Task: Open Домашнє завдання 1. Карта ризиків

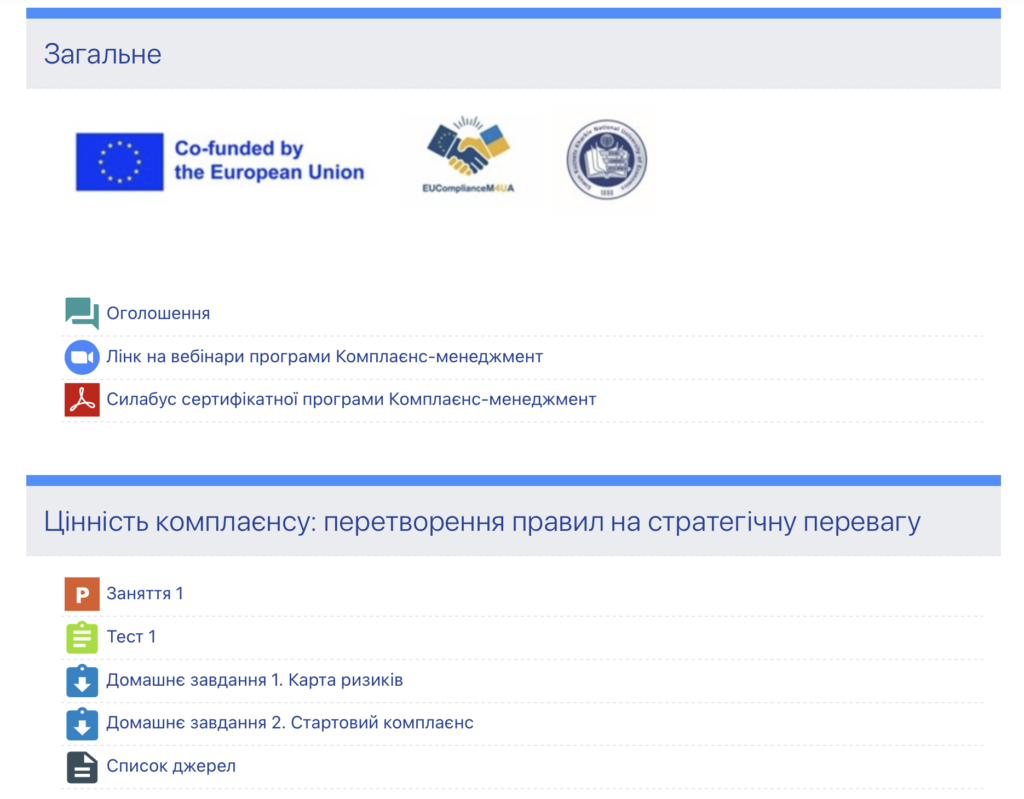Action: point(254,681)
